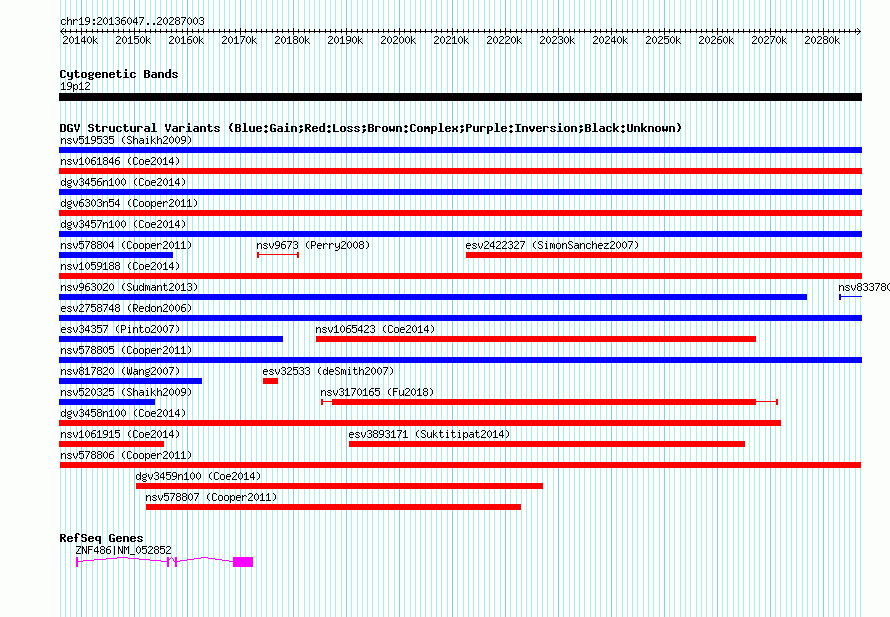Select the blue nsv519535 gain bar

tap(460, 150)
